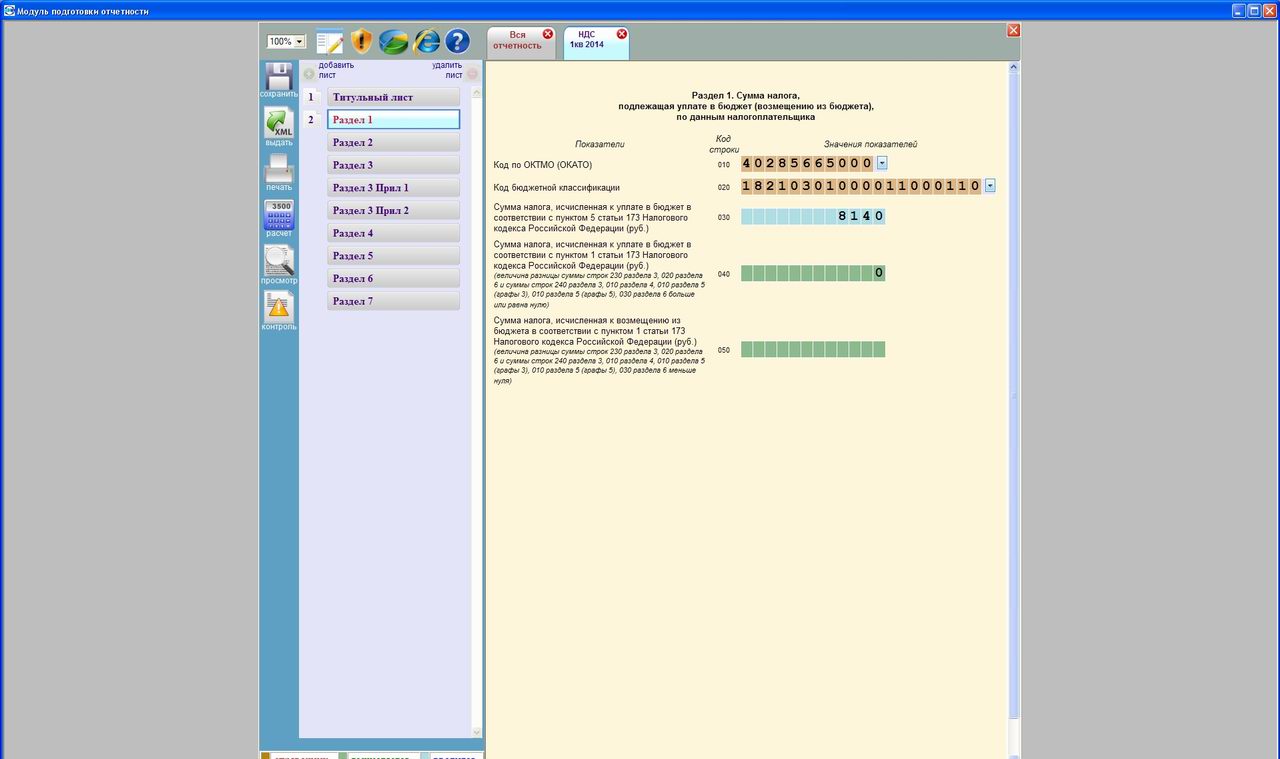
Task: Click the 'Код по ОКТМО (ОКАТО)' label
Action: 543,165
